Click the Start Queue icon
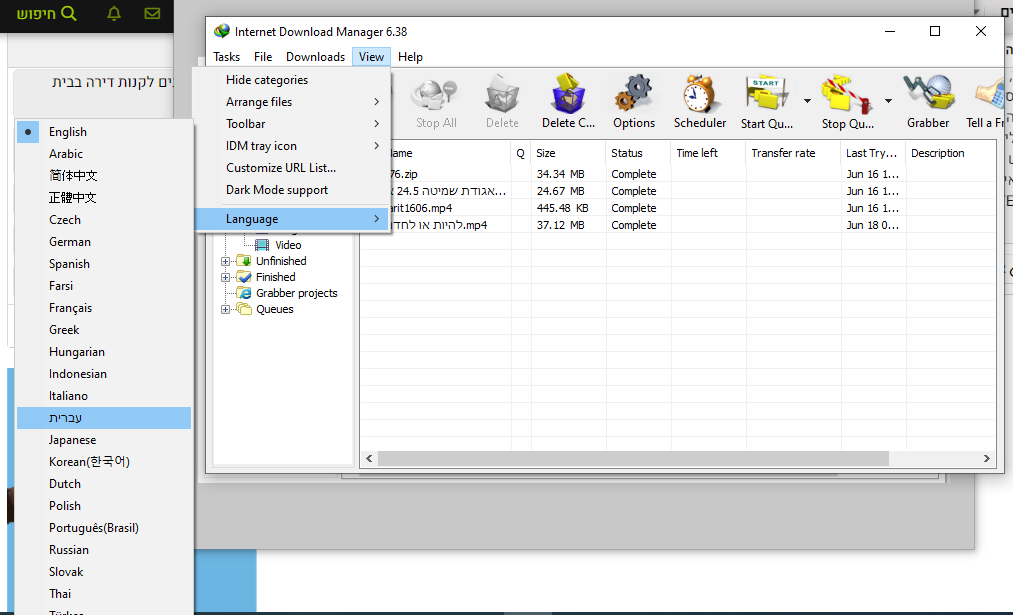 point(766,94)
